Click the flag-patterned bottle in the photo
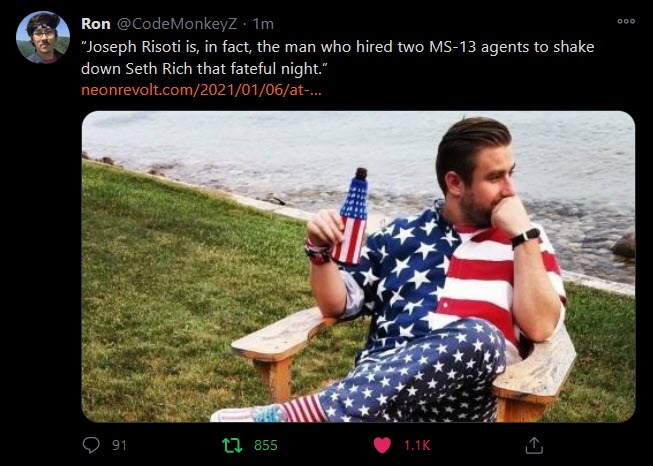The height and width of the screenshot is (466, 653). [x=351, y=217]
